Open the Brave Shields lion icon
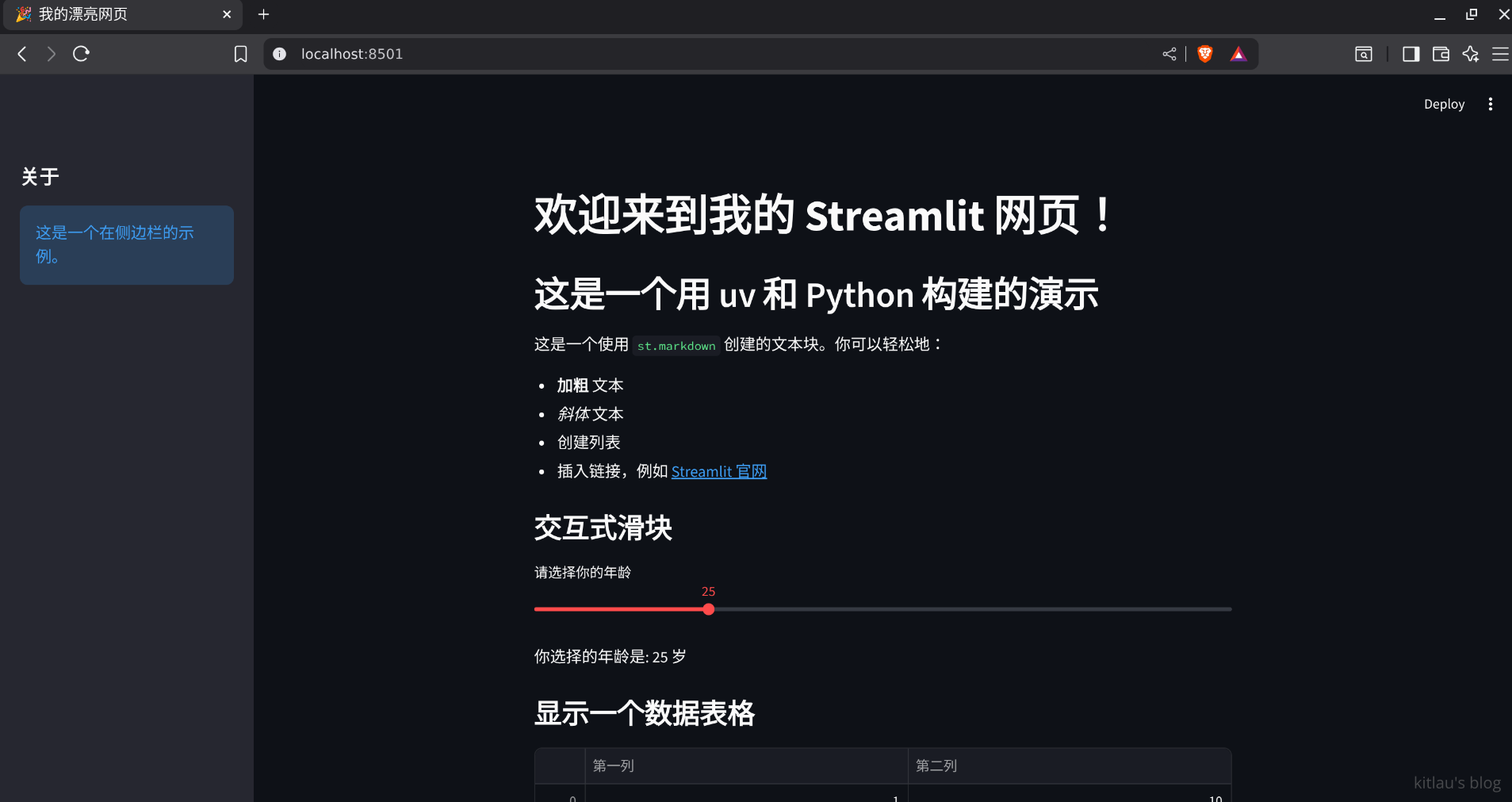The width and height of the screenshot is (1512, 802). [1204, 54]
